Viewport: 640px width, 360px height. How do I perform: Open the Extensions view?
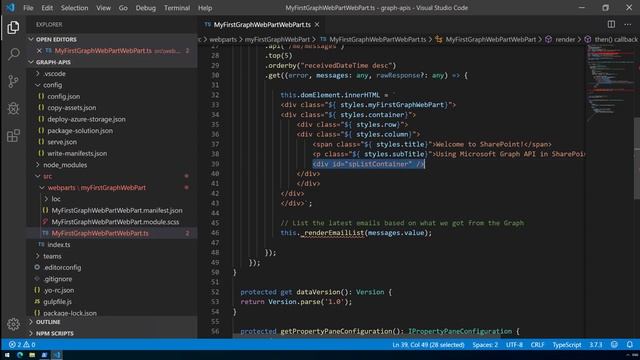pos(13,136)
